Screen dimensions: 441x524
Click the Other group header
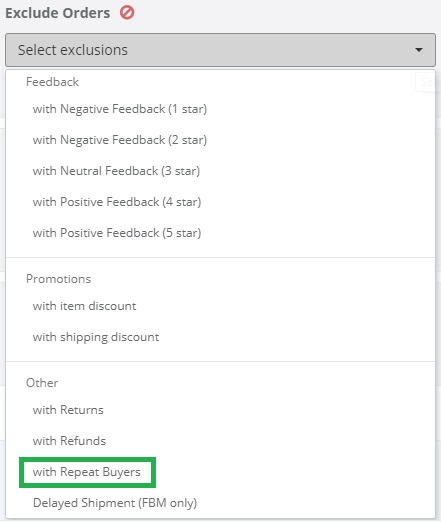(x=42, y=383)
